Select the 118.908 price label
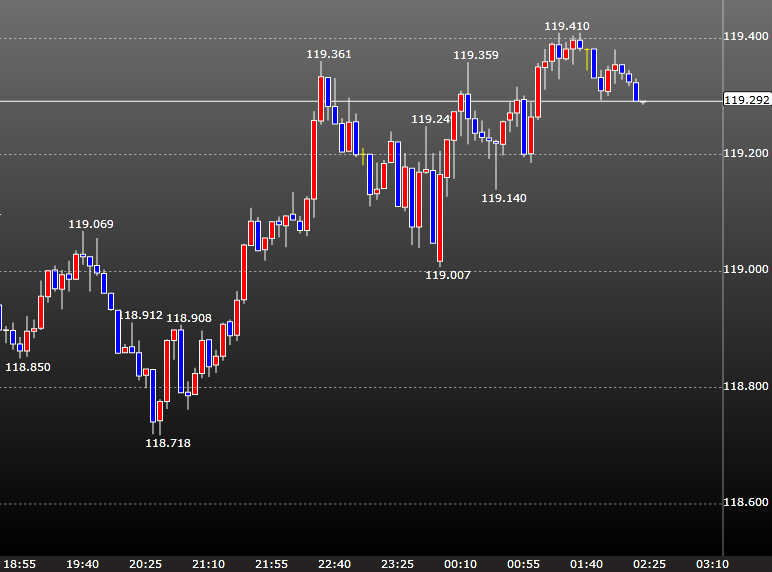 (x=189, y=318)
